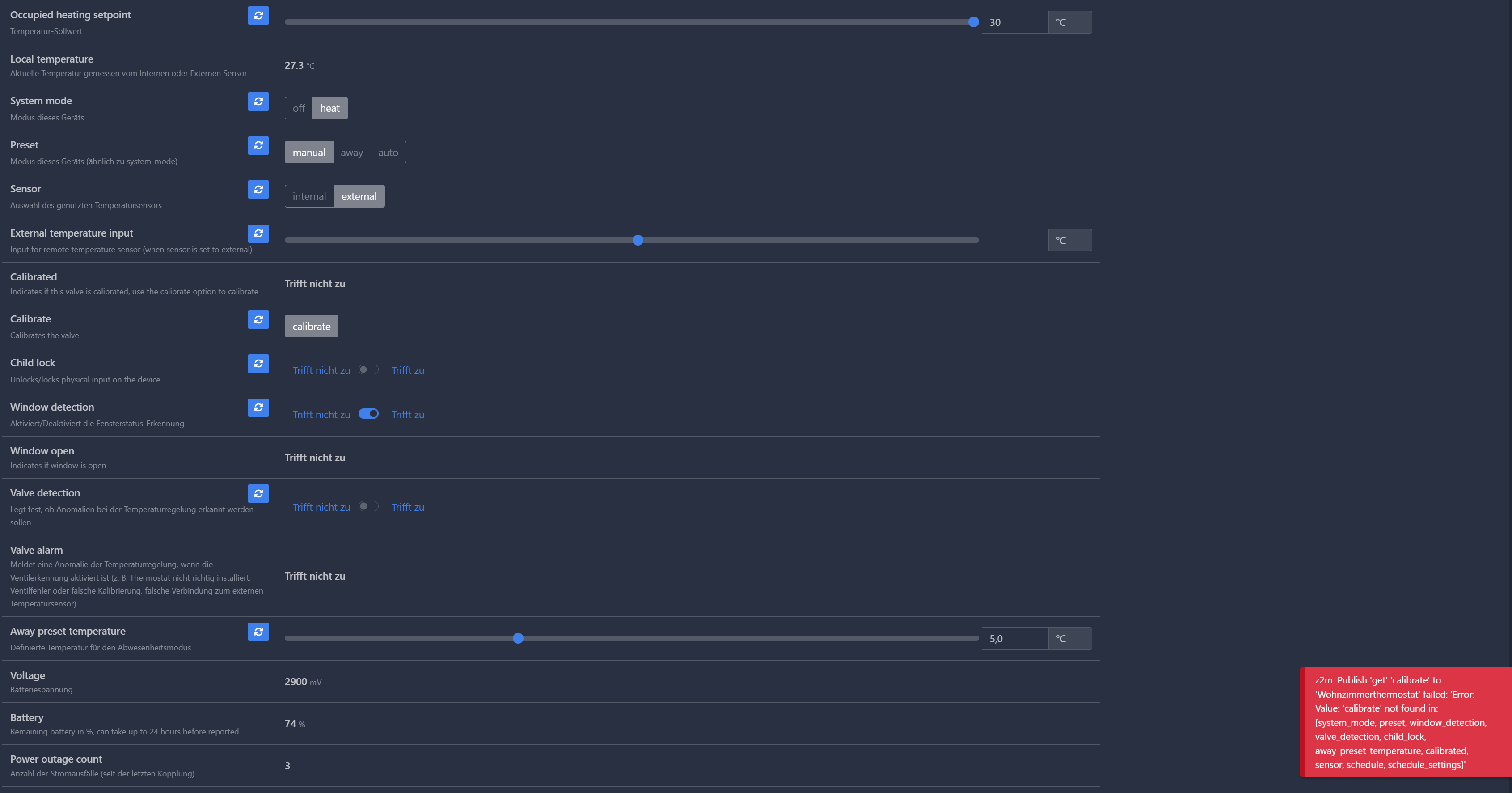Click the External temperature input number field

pos(1014,240)
